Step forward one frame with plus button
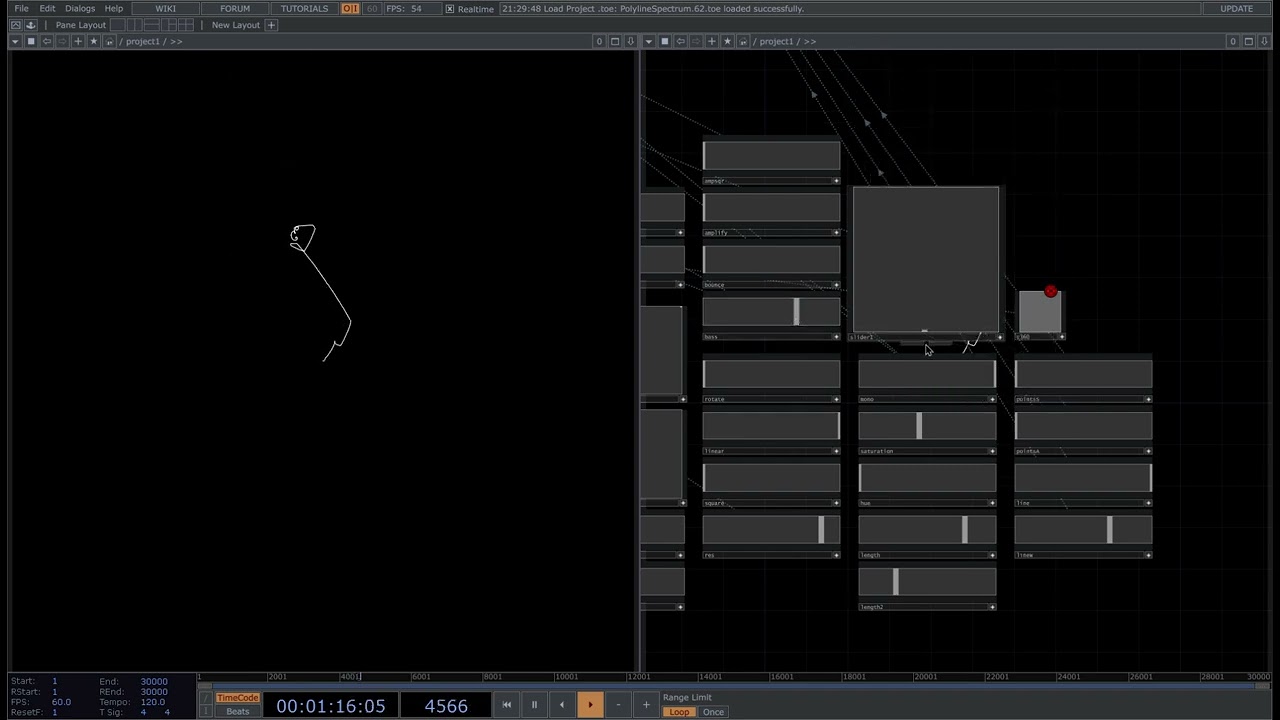Screen dimensions: 1280x720 point(646,705)
